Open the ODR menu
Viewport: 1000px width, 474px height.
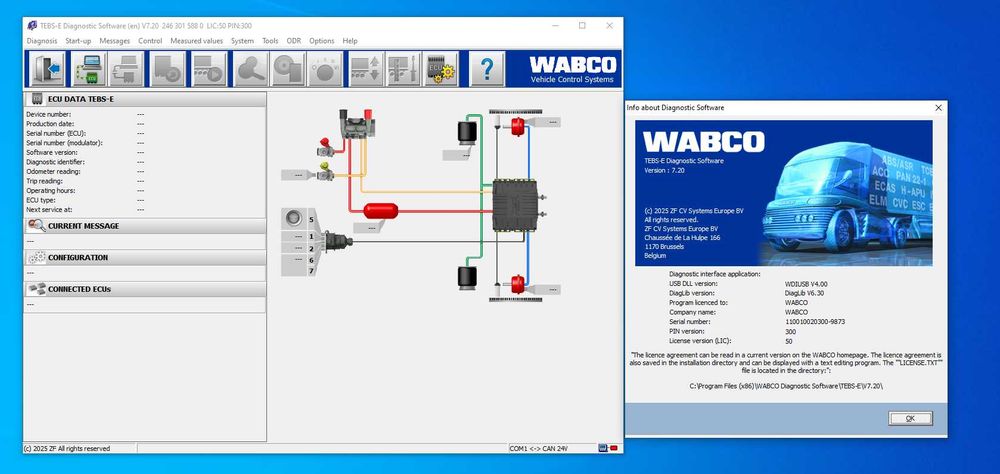[293, 41]
